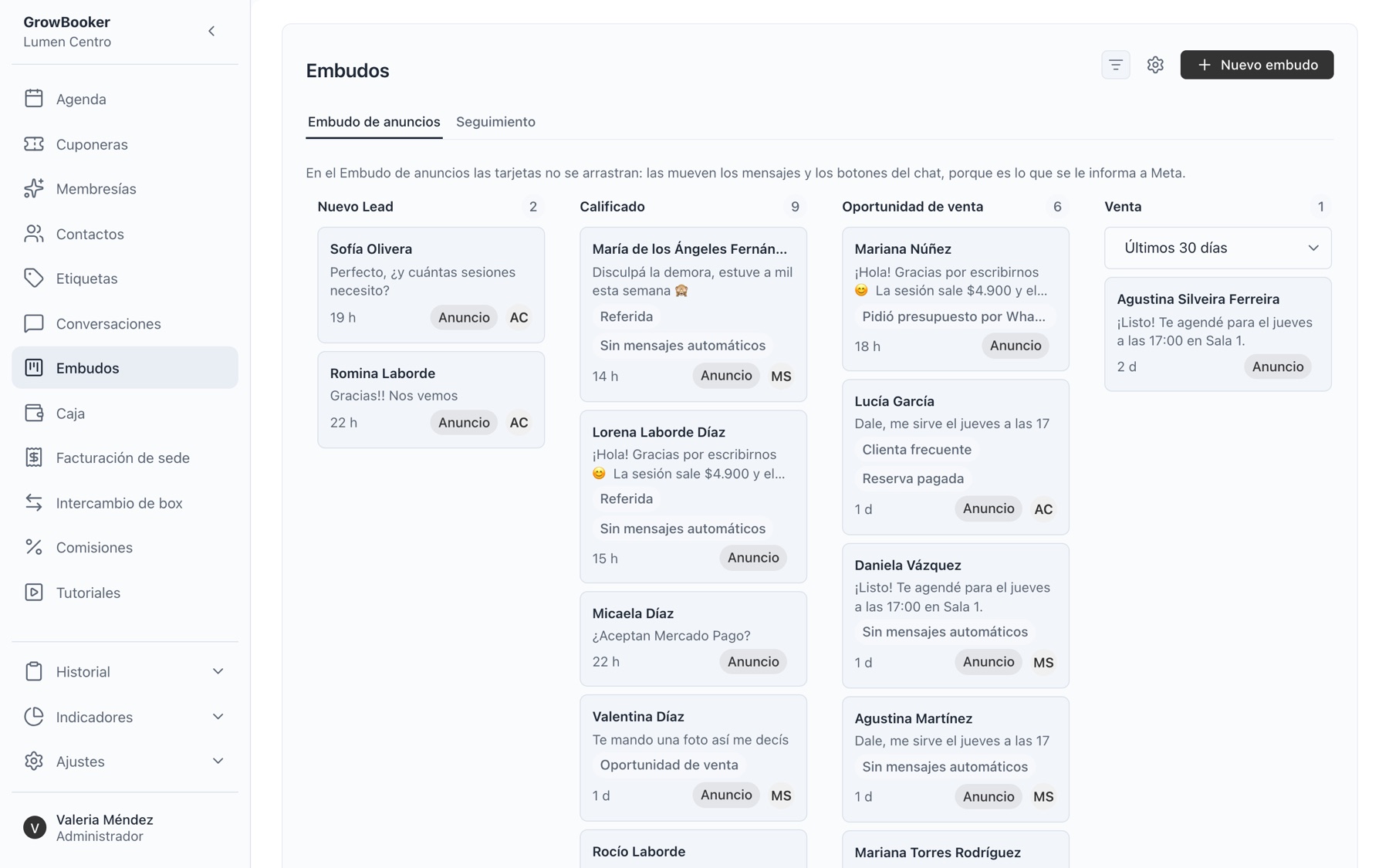Click the Cuponeras ticket icon
Screen dimensions: 1389x868
pos(34,144)
